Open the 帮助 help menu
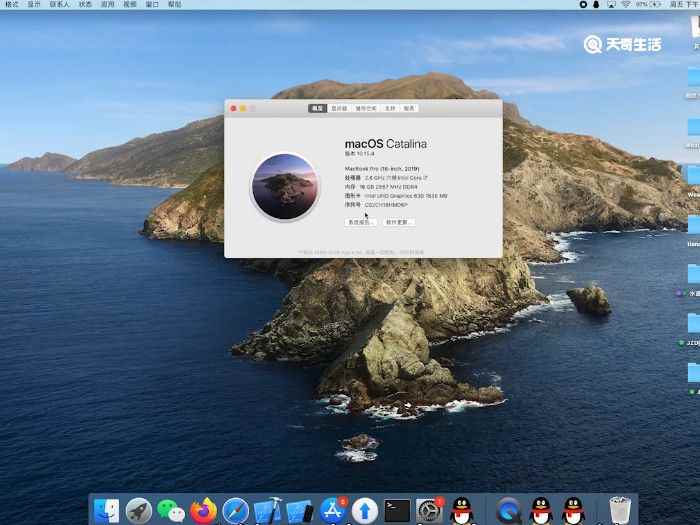Screen dimensions: 700x525 pyautogui.click(x=175, y=5)
